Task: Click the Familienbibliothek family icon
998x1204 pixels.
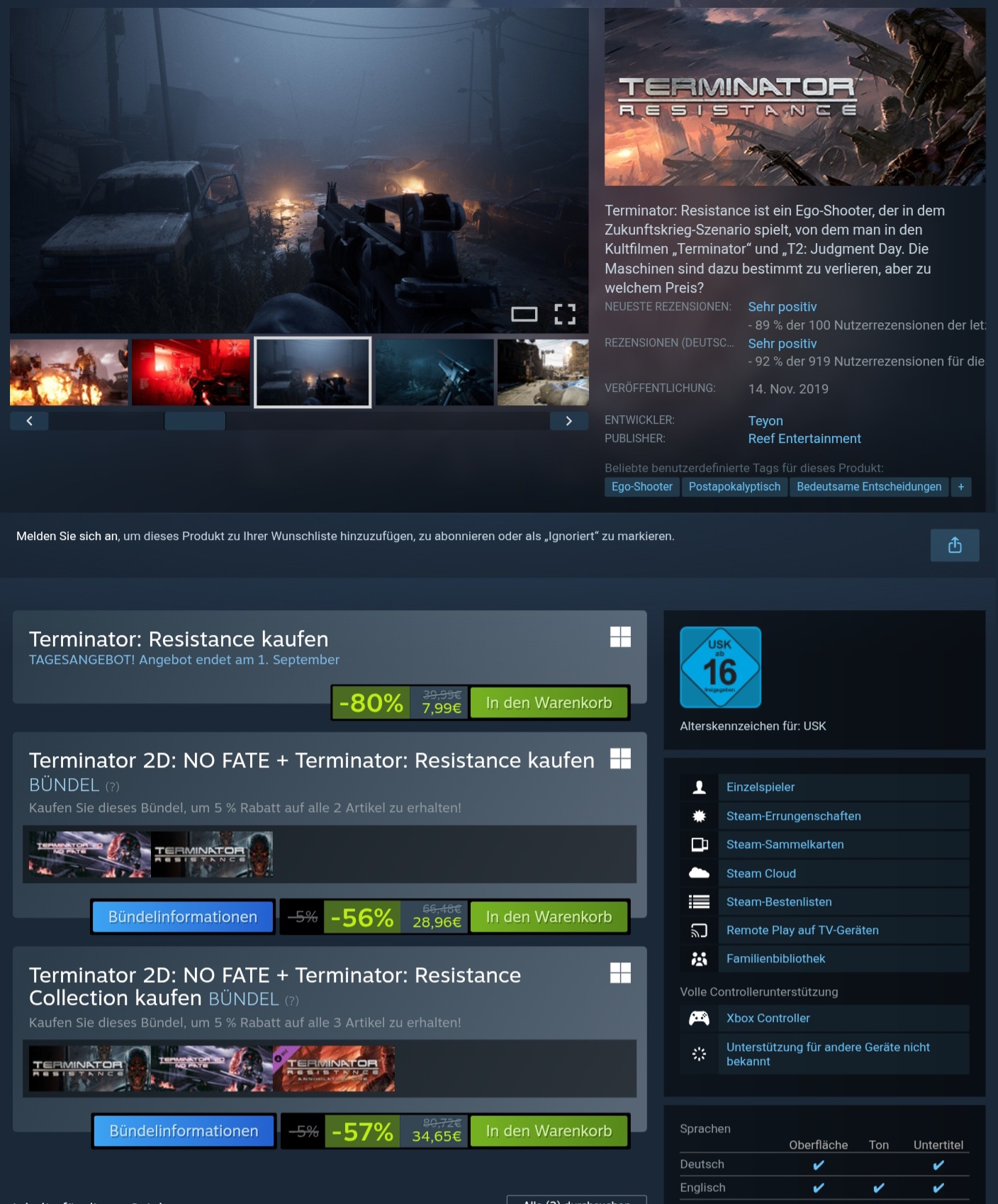Action: (x=699, y=959)
